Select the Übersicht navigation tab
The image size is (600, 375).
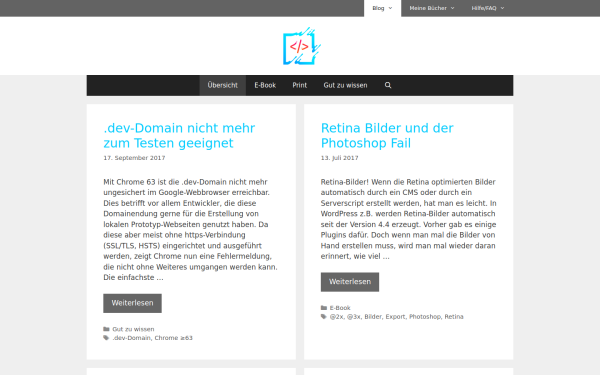tap(222, 85)
